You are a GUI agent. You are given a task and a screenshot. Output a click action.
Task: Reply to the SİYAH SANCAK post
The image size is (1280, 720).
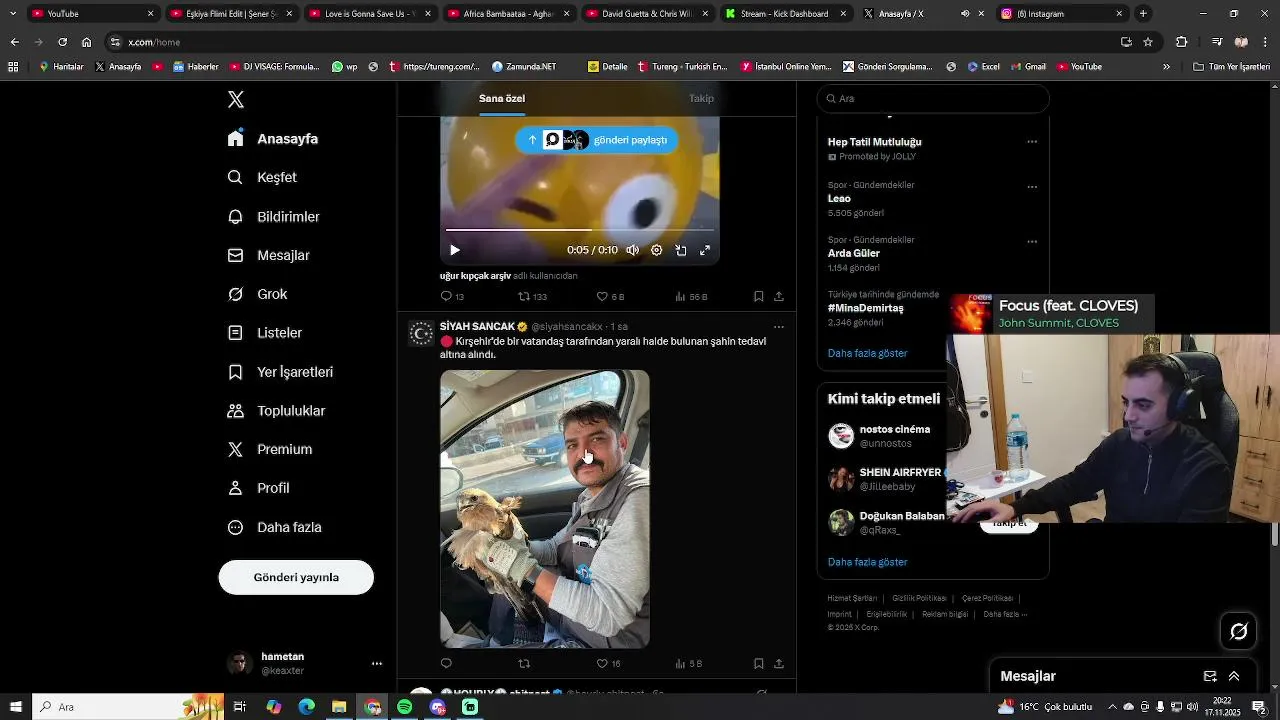pos(446,663)
